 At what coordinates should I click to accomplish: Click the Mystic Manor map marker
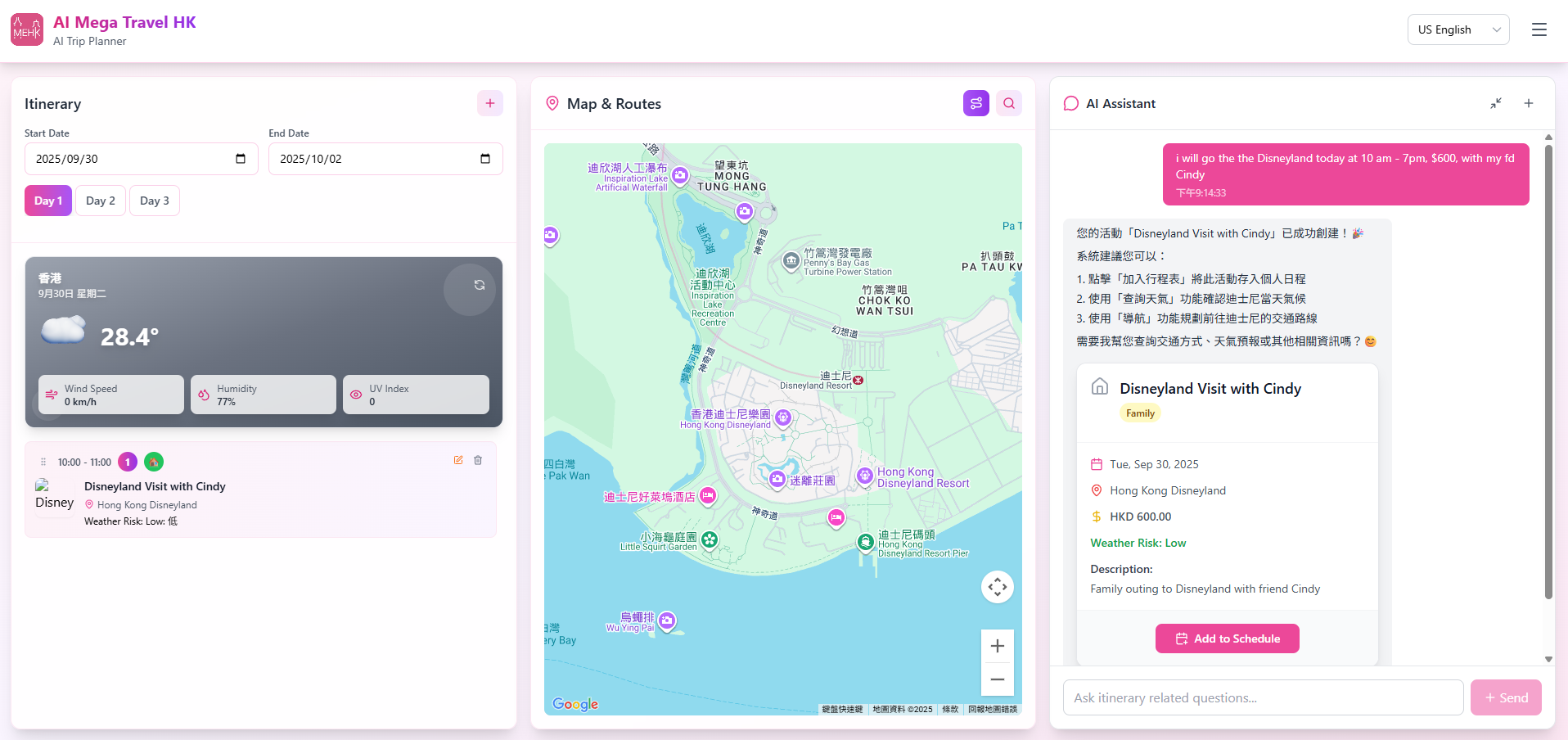tap(777, 480)
